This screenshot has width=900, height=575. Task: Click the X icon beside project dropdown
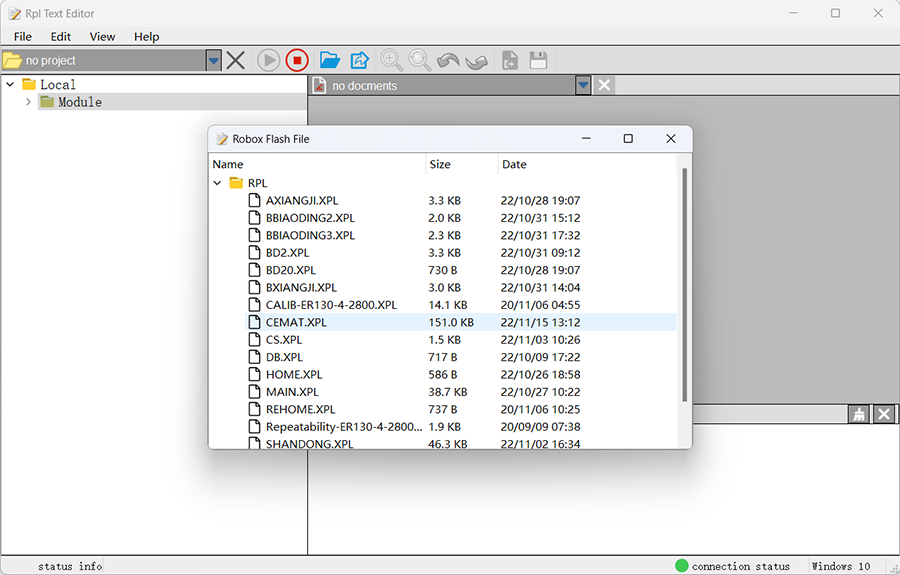tap(236, 60)
